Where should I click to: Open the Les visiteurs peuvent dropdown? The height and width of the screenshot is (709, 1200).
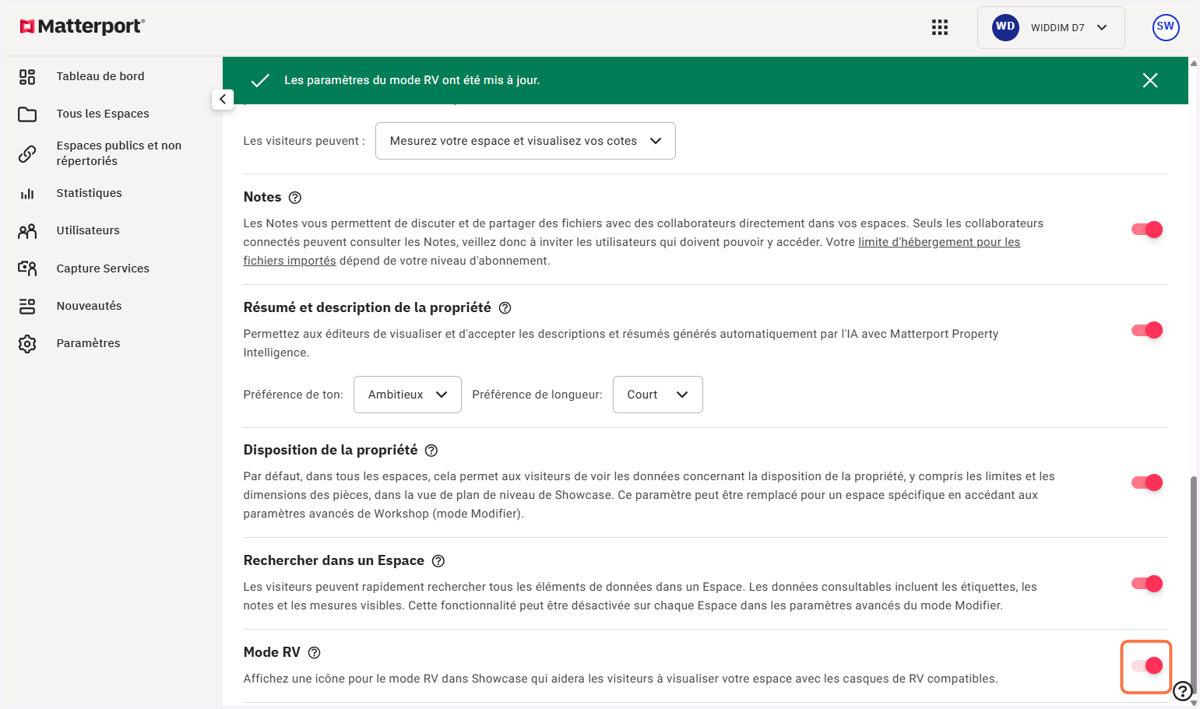pos(525,141)
